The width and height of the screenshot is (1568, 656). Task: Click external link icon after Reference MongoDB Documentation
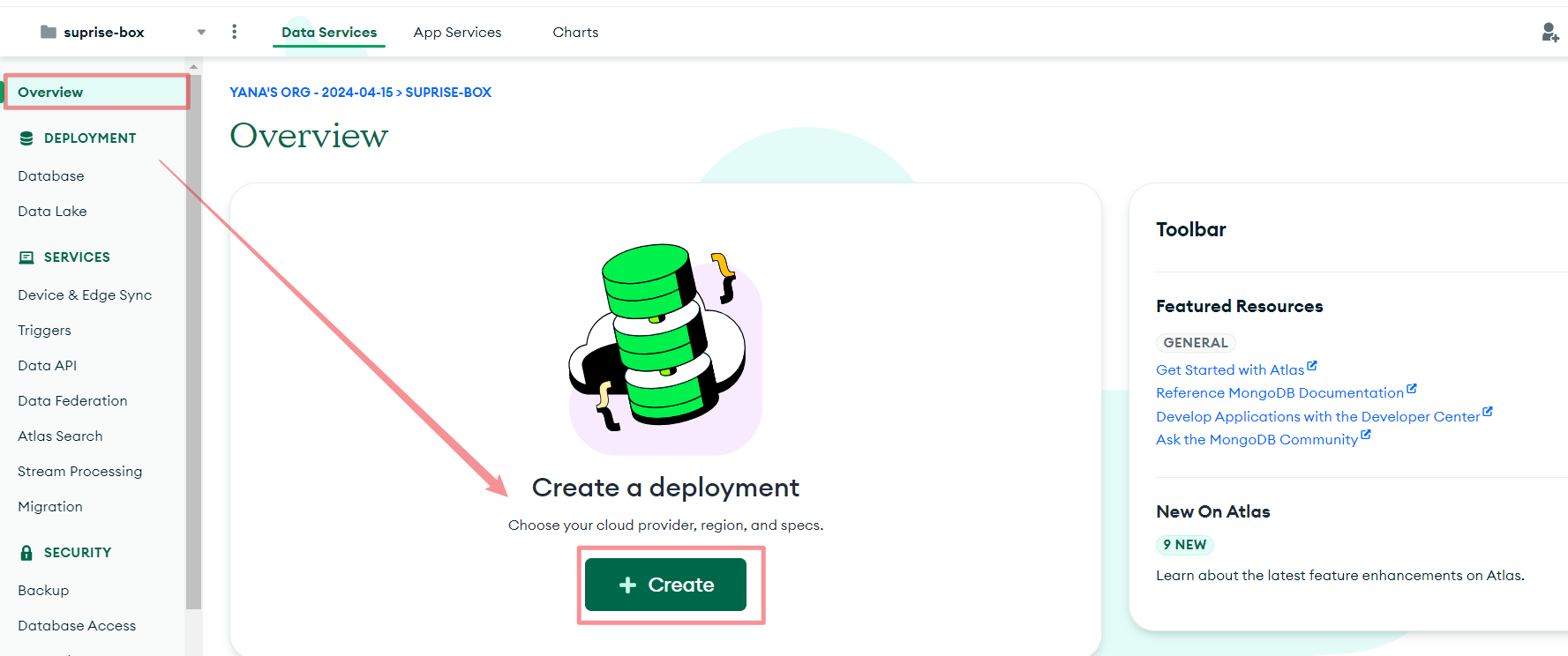(x=1412, y=389)
